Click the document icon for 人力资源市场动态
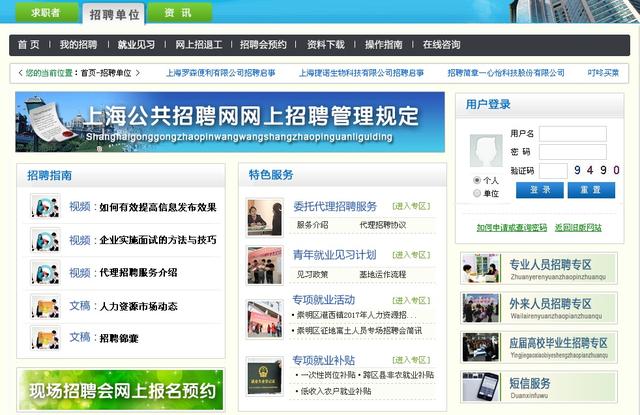 tap(45, 306)
